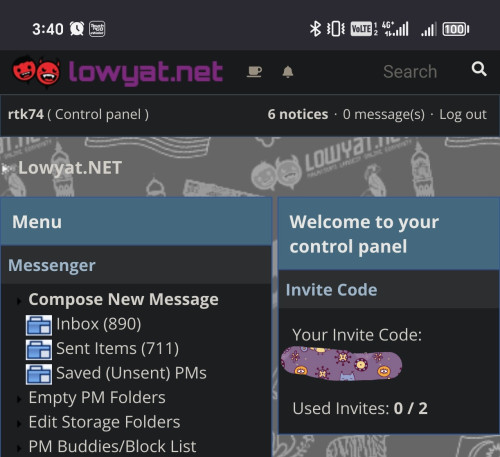Click the Menu panel header
Image resolution: width=500 pixels, height=457 pixels.
point(136,222)
